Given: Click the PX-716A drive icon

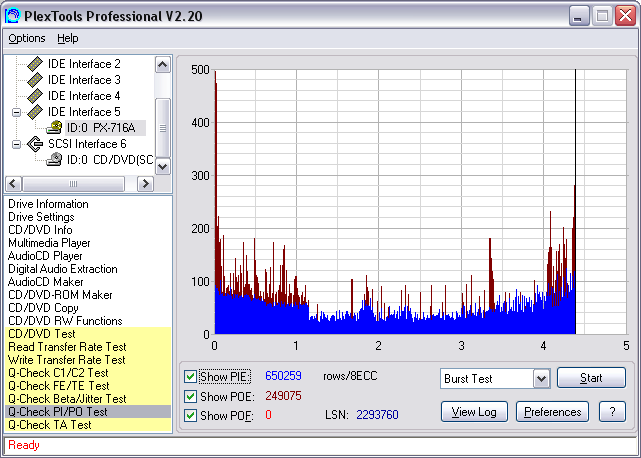Looking at the screenshot, I should 54,128.
